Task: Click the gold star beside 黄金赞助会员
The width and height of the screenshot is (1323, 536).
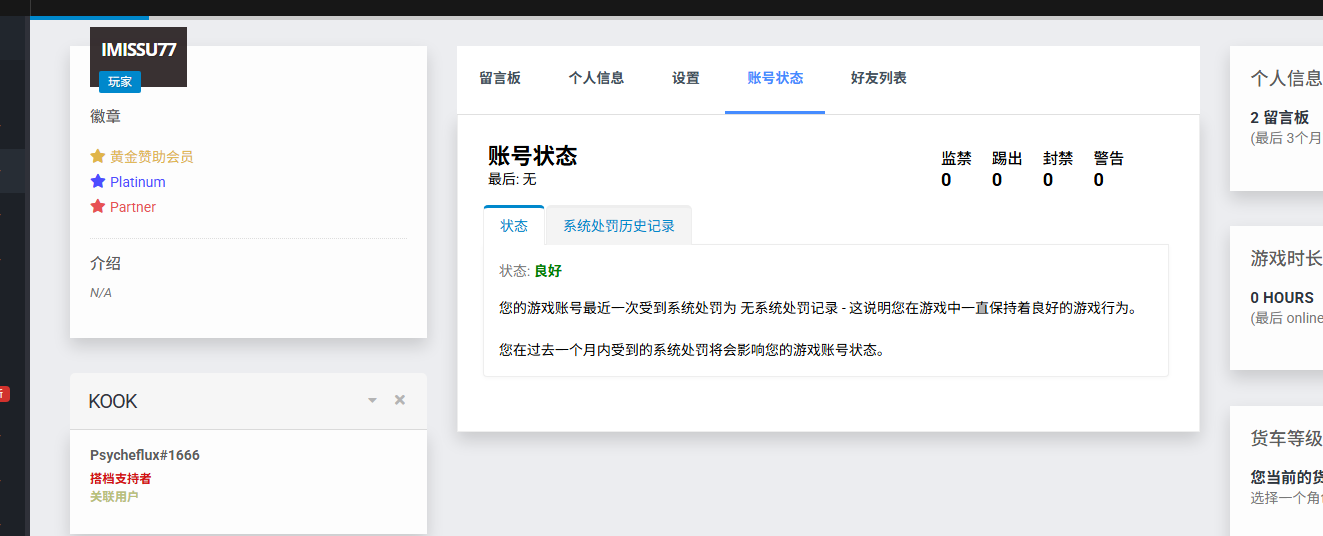Action: (x=98, y=156)
